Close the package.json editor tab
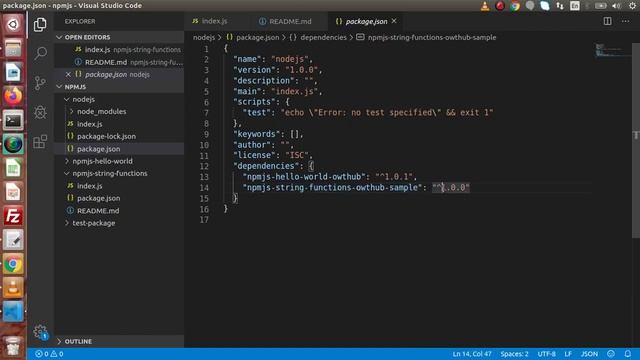Screen dimensions: 640x360 [x=394, y=21]
